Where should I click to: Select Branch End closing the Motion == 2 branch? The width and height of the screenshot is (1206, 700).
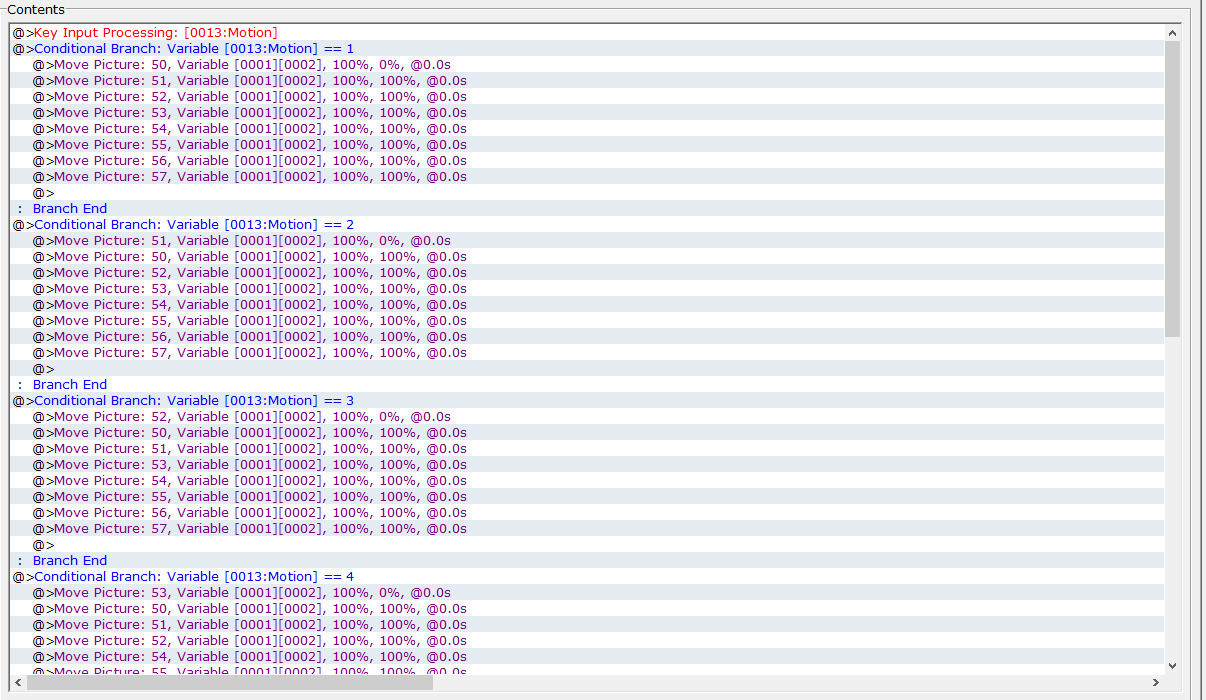[x=588, y=385]
